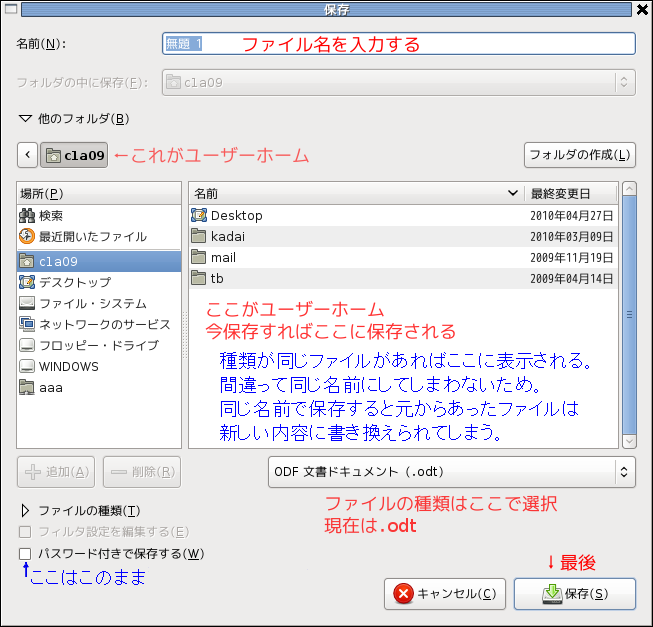The height and width of the screenshot is (627, 653).
Task: Sort by 名前 column header
Action: tap(356, 194)
